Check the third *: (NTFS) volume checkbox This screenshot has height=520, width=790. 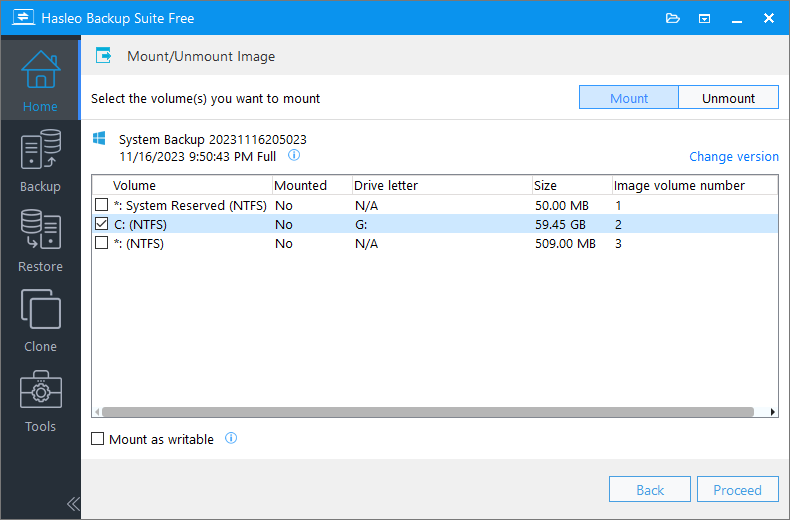click(102, 242)
